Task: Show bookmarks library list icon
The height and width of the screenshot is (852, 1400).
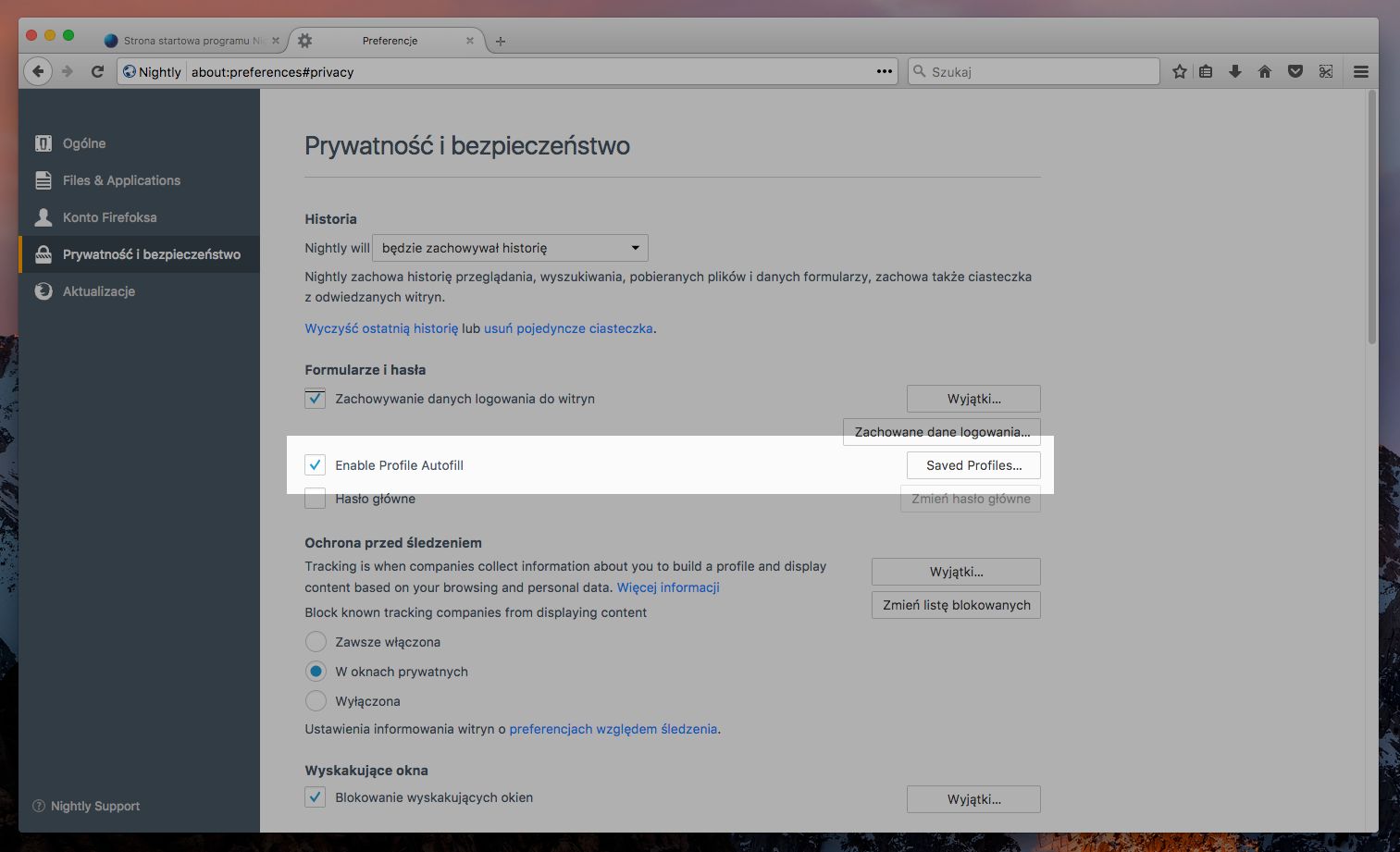Action: [x=1206, y=71]
